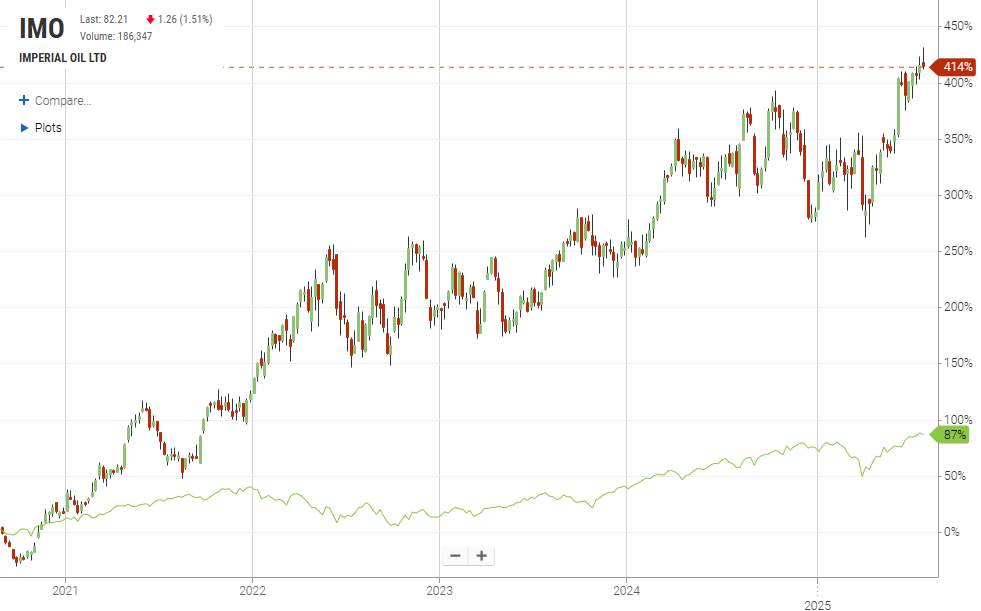The width and height of the screenshot is (981, 611).
Task: Click the 2022 label on time axis
Action: point(253,590)
